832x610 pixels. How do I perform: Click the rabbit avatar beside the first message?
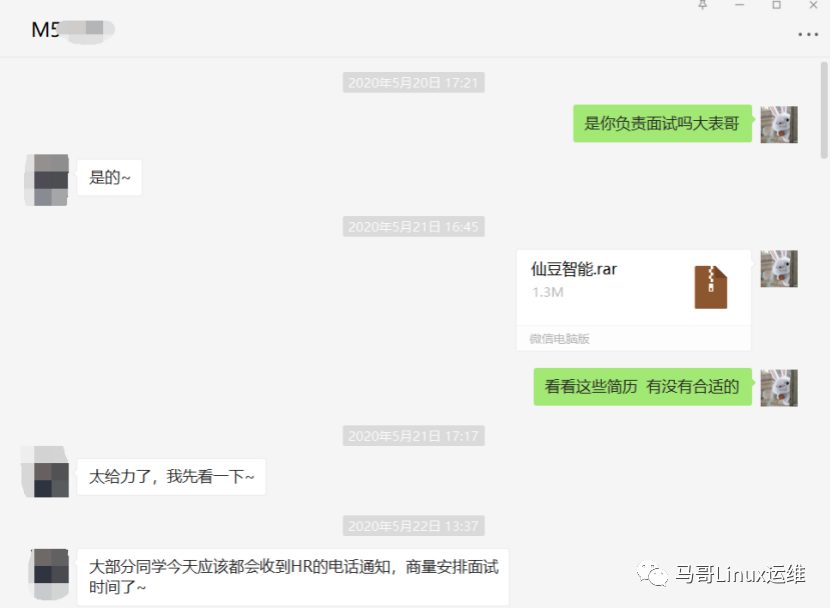[x=779, y=122]
